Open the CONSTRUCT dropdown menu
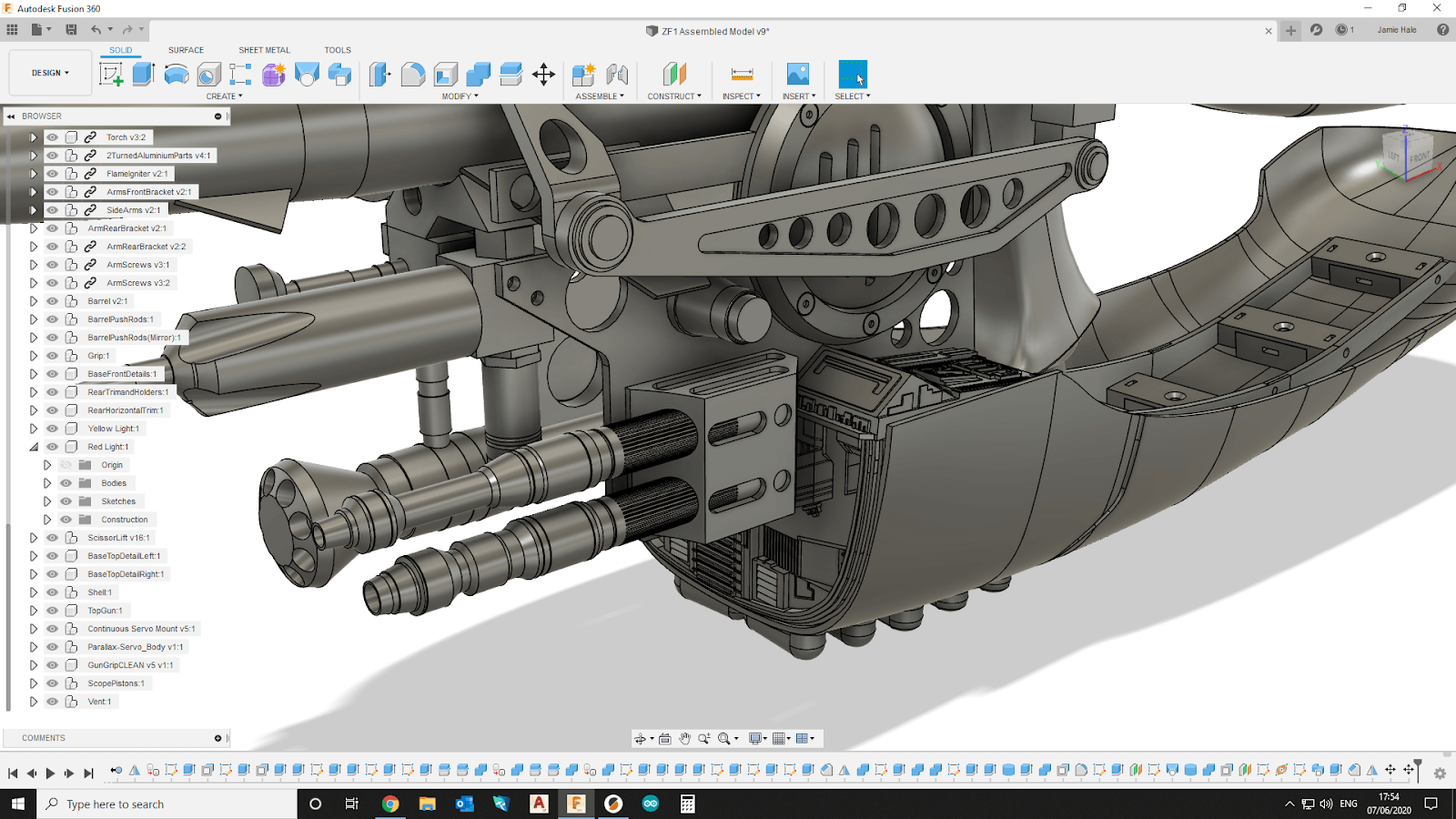Screen dimensions: 1456x819 674,96
